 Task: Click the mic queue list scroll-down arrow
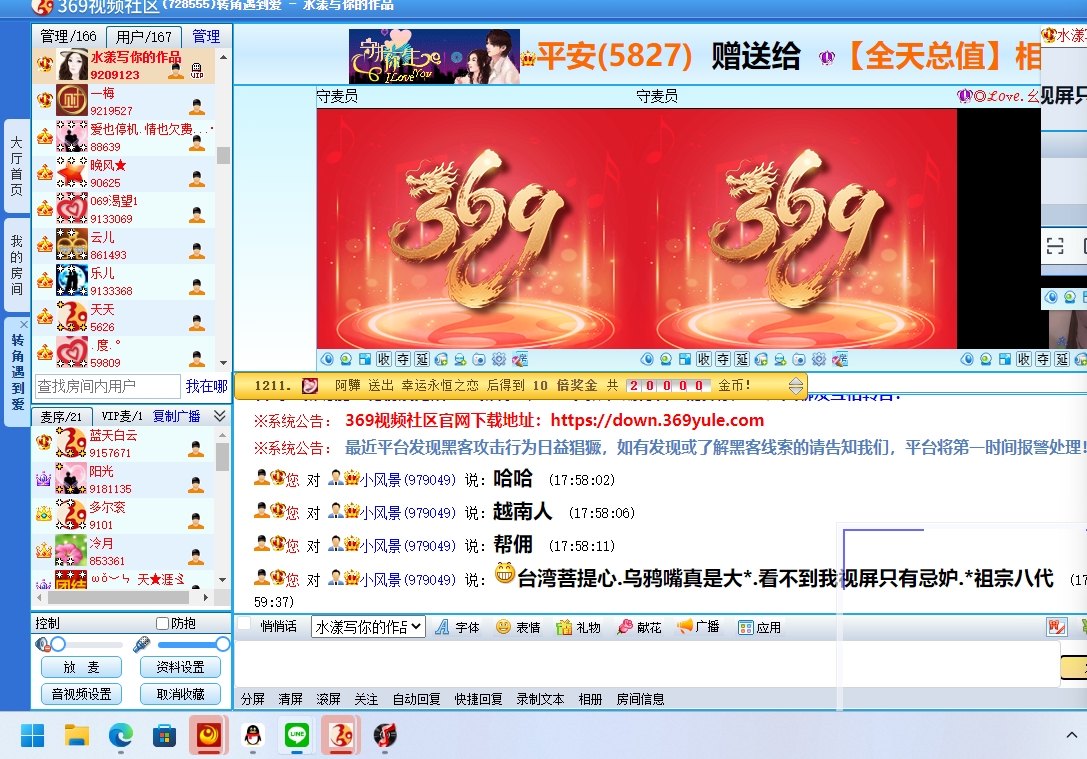(223, 579)
